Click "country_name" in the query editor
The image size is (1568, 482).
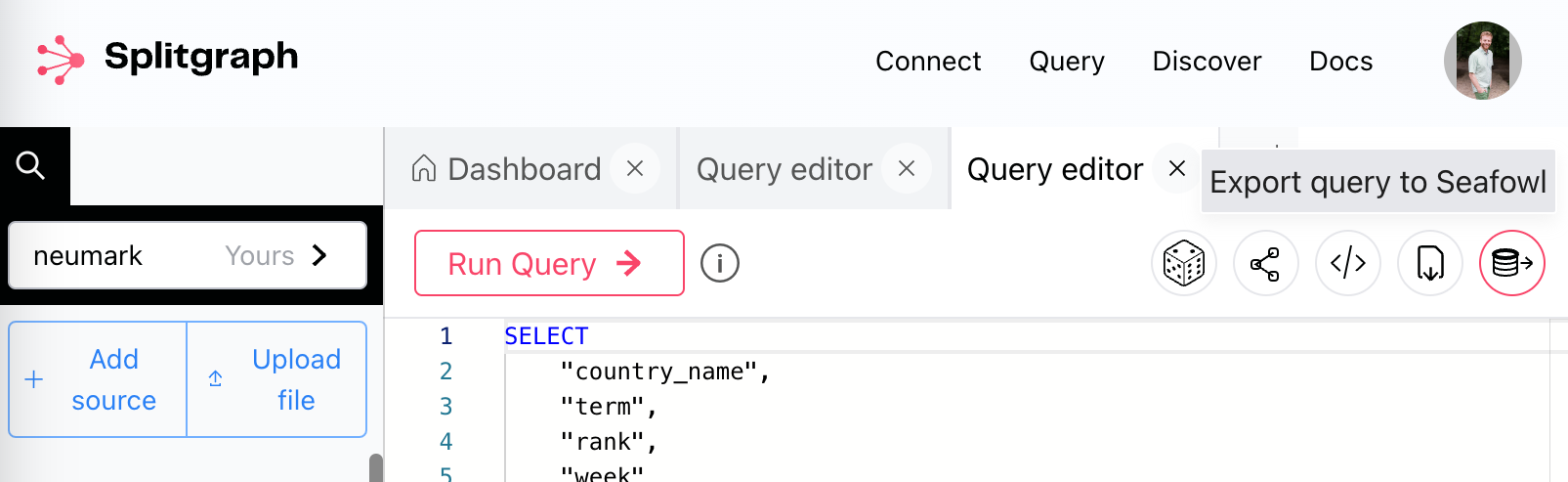(x=658, y=372)
